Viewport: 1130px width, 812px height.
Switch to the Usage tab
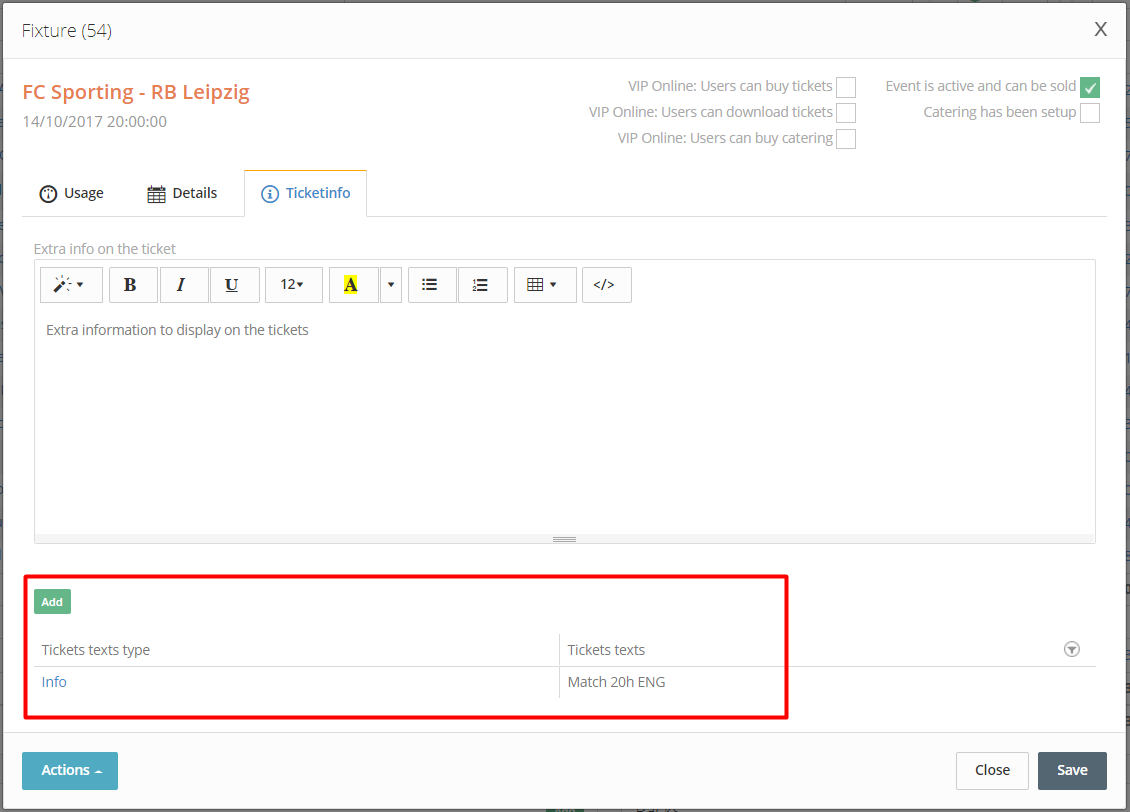[71, 193]
